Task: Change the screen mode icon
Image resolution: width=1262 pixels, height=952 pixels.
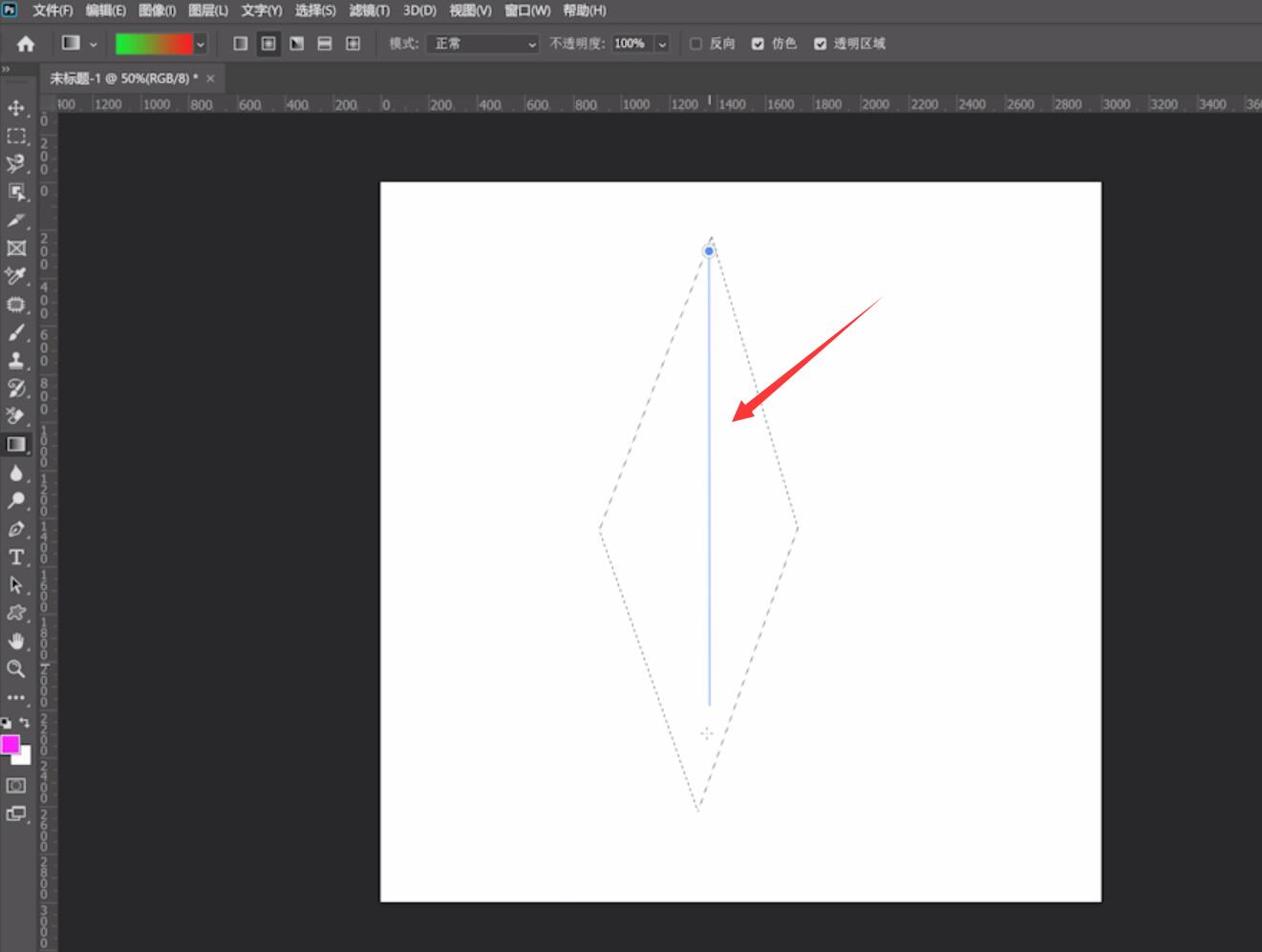Action: 16,814
